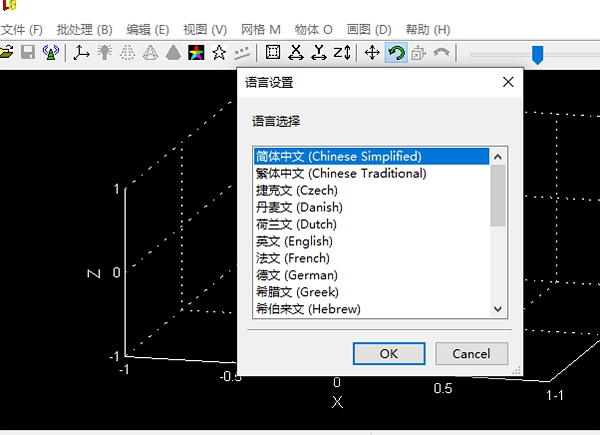Click the save floppy disk icon
The height and width of the screenshot is (435, 600).
[x=28, y=52]
